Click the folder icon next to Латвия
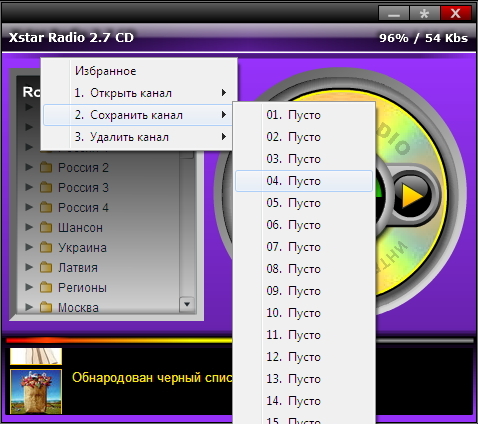This screenshot has width=478, height=424. pos(46,267)
